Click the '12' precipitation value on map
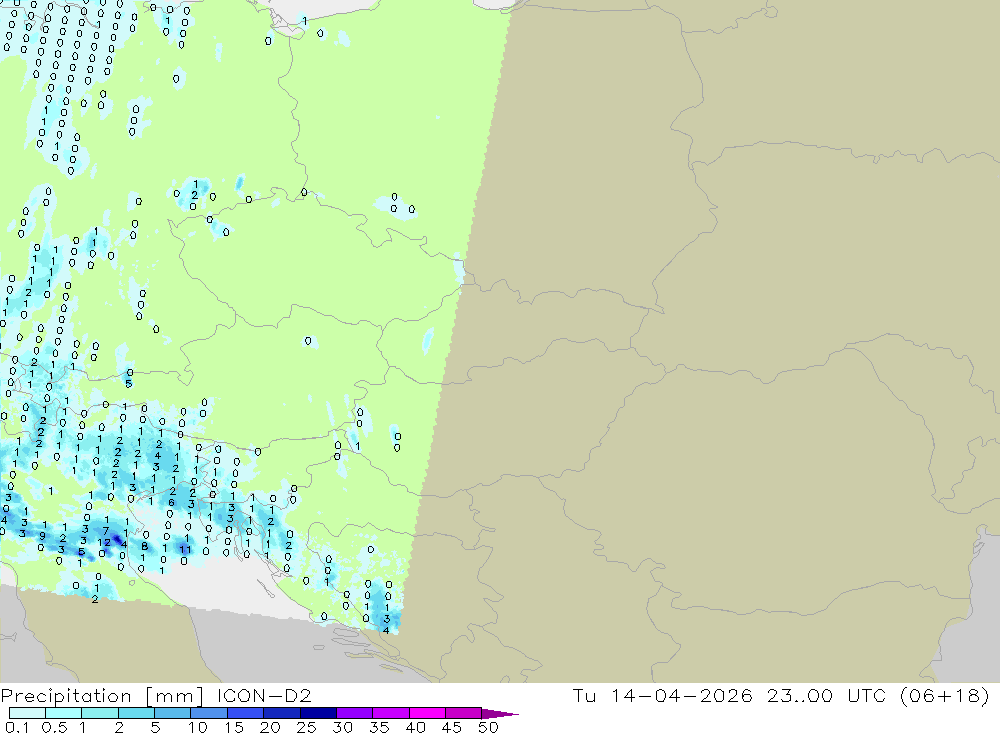 tap(104, 543)
